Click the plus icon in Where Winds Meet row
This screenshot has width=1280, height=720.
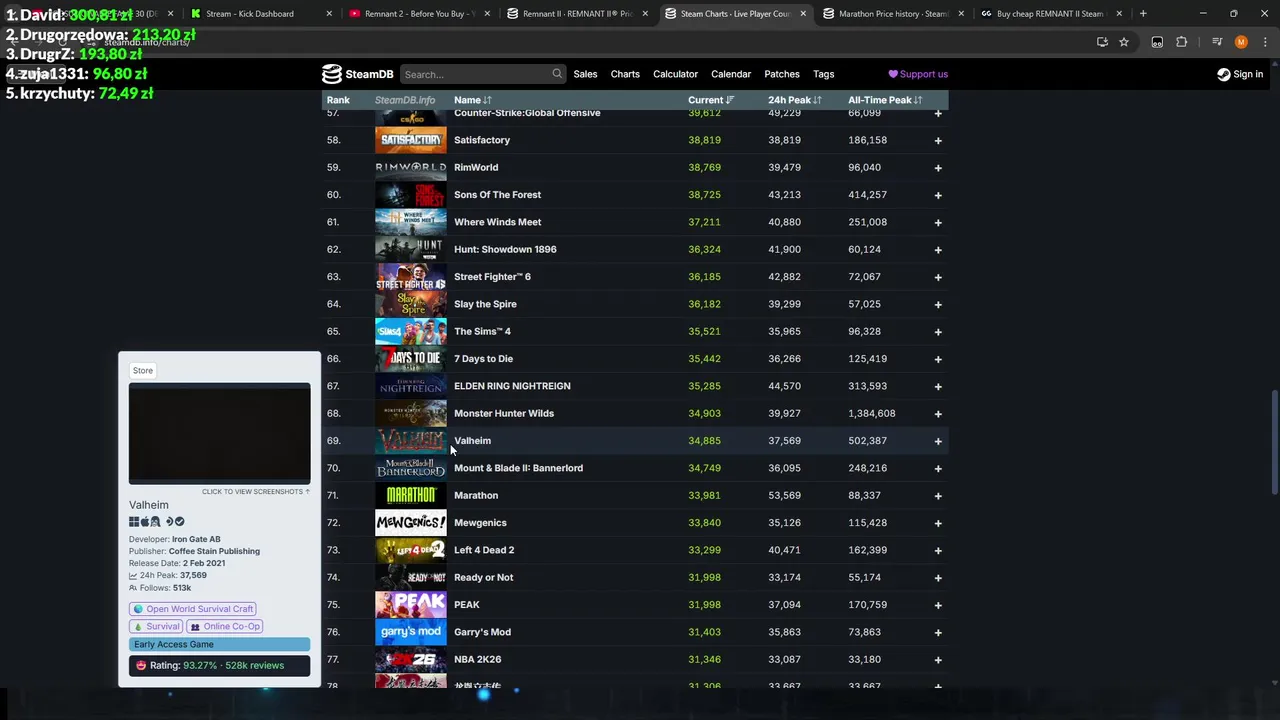(x=938, y=222)
